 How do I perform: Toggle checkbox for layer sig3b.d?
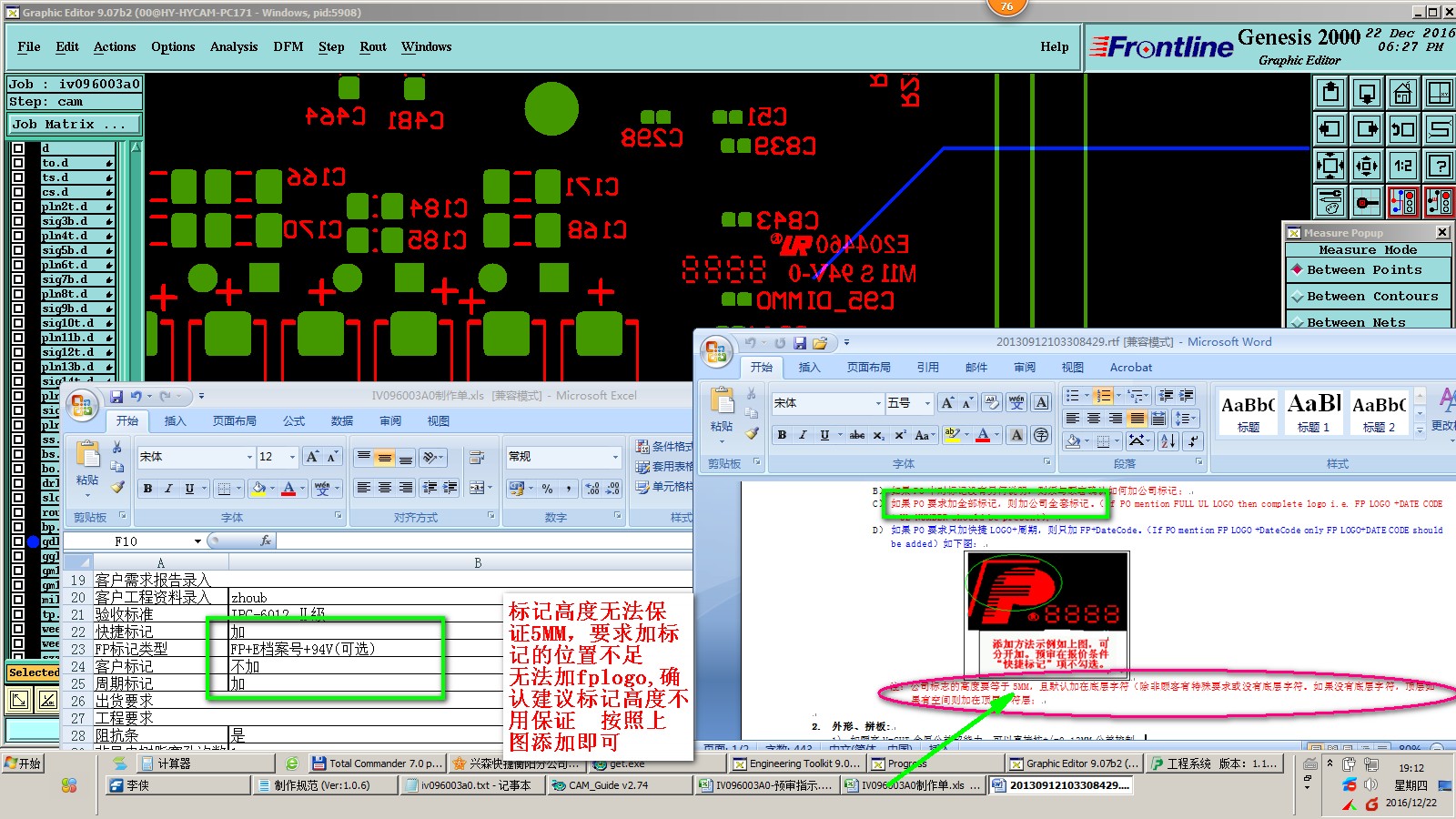18,221
